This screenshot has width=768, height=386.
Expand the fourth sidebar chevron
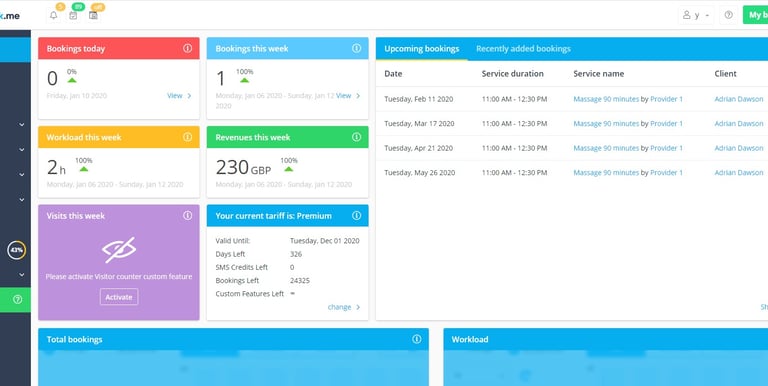(22, 199)
